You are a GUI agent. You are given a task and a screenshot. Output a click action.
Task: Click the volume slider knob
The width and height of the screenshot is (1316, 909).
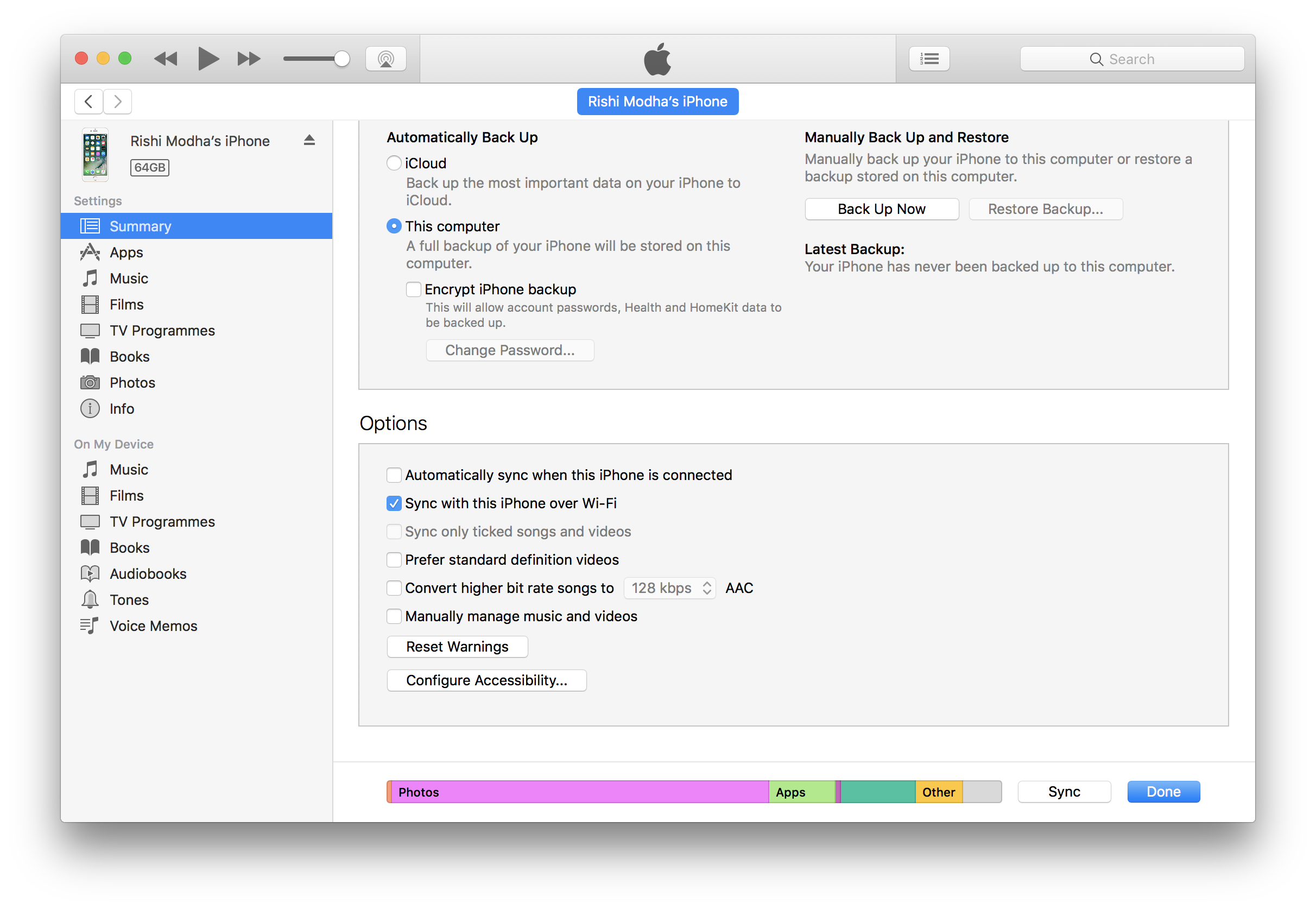tap(341, 59)
